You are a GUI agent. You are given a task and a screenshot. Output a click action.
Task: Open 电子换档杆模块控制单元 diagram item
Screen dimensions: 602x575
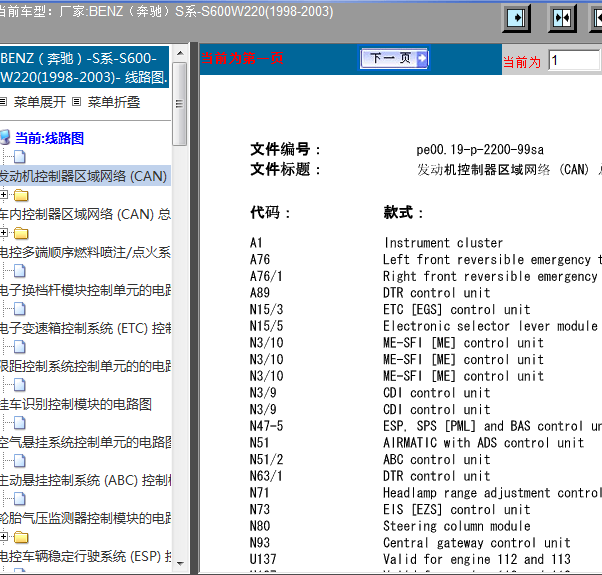[x=85, y=290]
